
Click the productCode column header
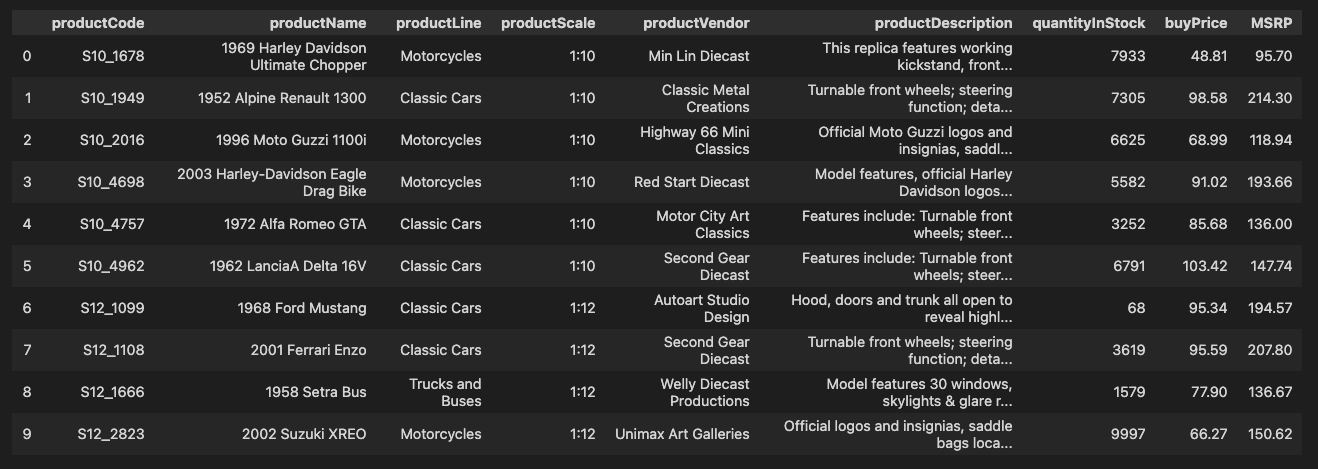[98, 23]
